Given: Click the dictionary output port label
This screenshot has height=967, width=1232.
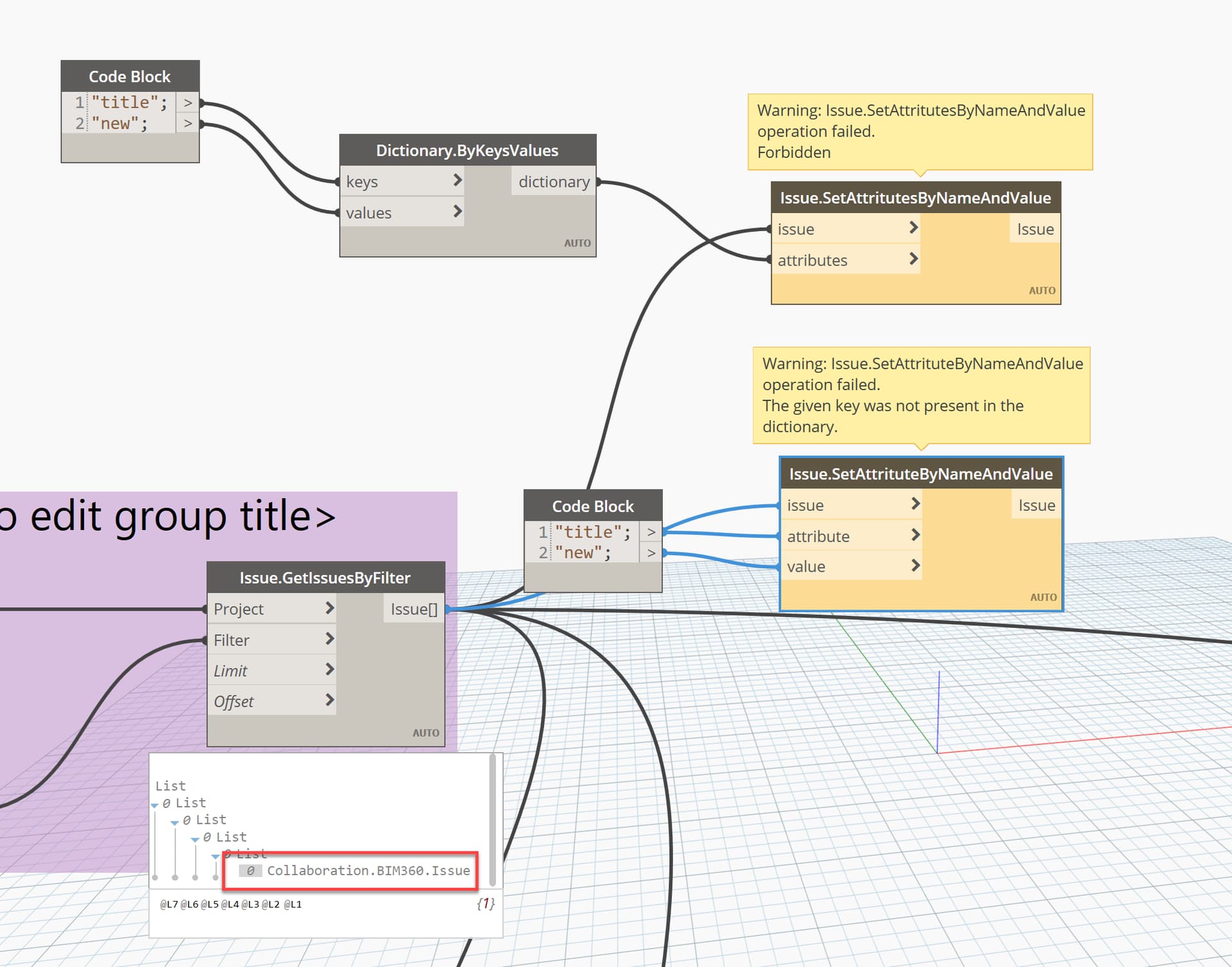Looking at the screenshot, I should point(553,182).
